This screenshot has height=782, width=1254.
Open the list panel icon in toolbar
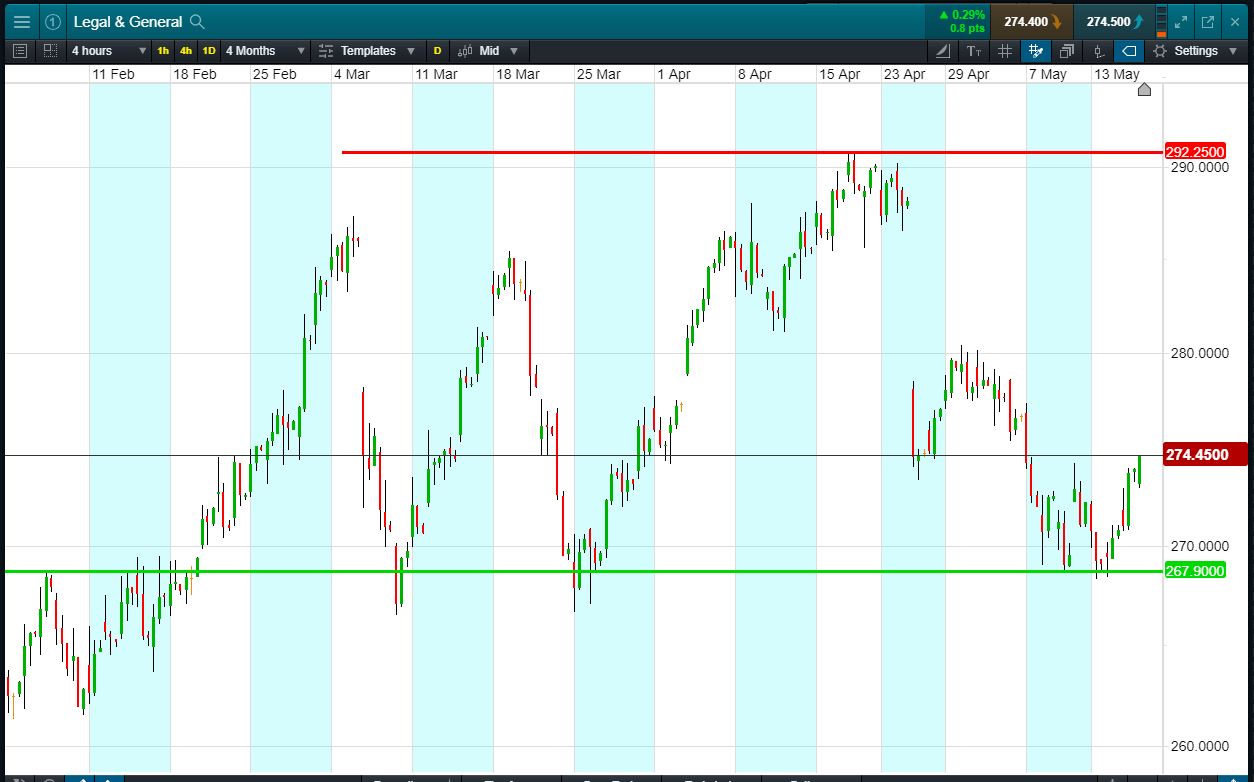(x=21, y=50)
